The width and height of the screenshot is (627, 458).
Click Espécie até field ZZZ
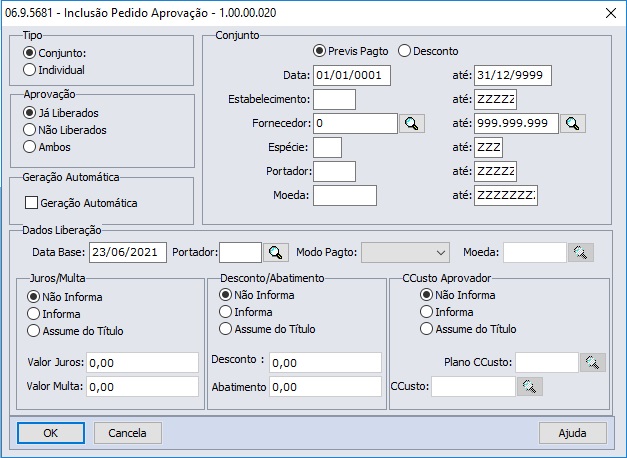[489, 148]
